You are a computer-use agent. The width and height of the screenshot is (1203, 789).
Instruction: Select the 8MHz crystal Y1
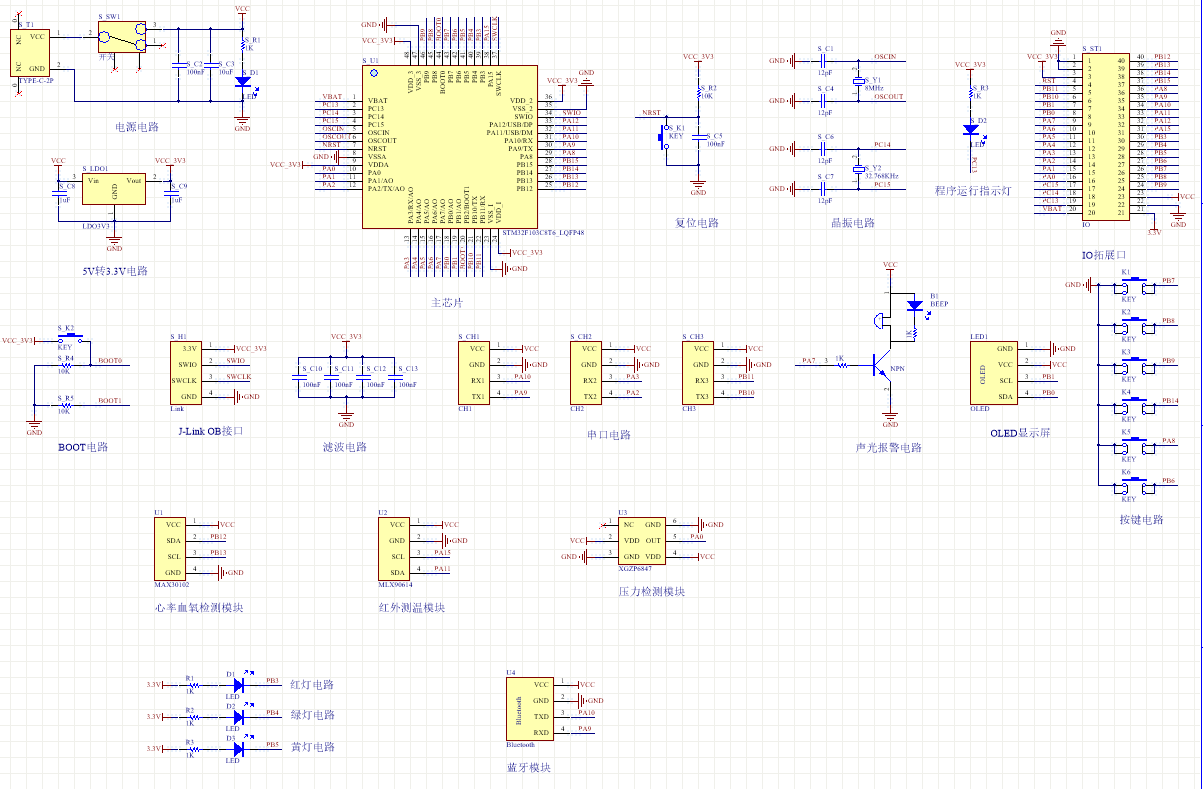pos(857,83)
